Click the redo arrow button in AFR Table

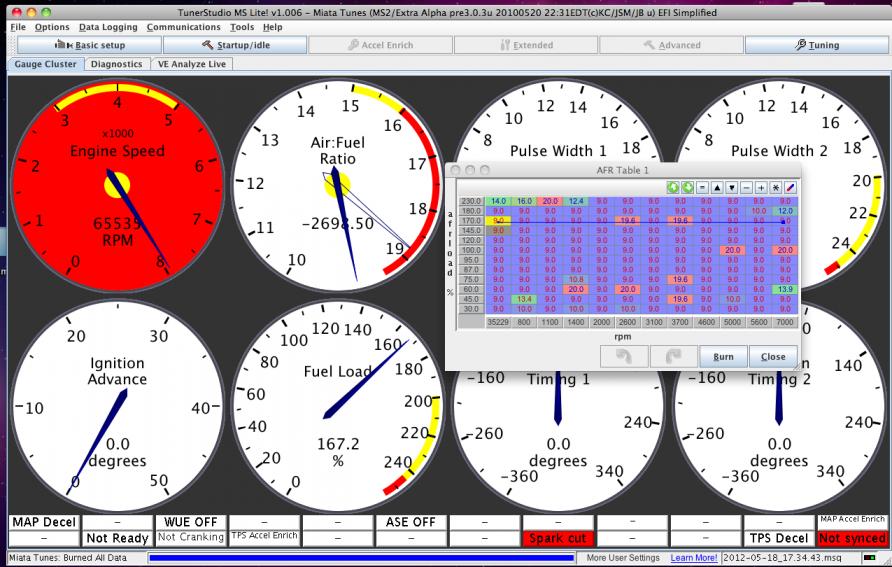point(673,356)
